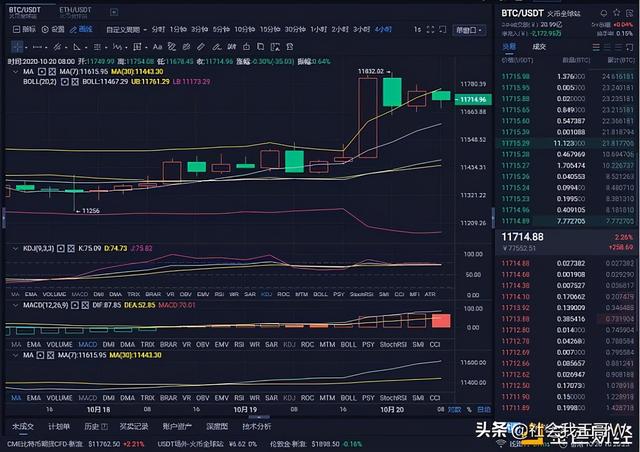
Task: Select MFI in the KDJ panel indicator row
Action: (414, 294)
